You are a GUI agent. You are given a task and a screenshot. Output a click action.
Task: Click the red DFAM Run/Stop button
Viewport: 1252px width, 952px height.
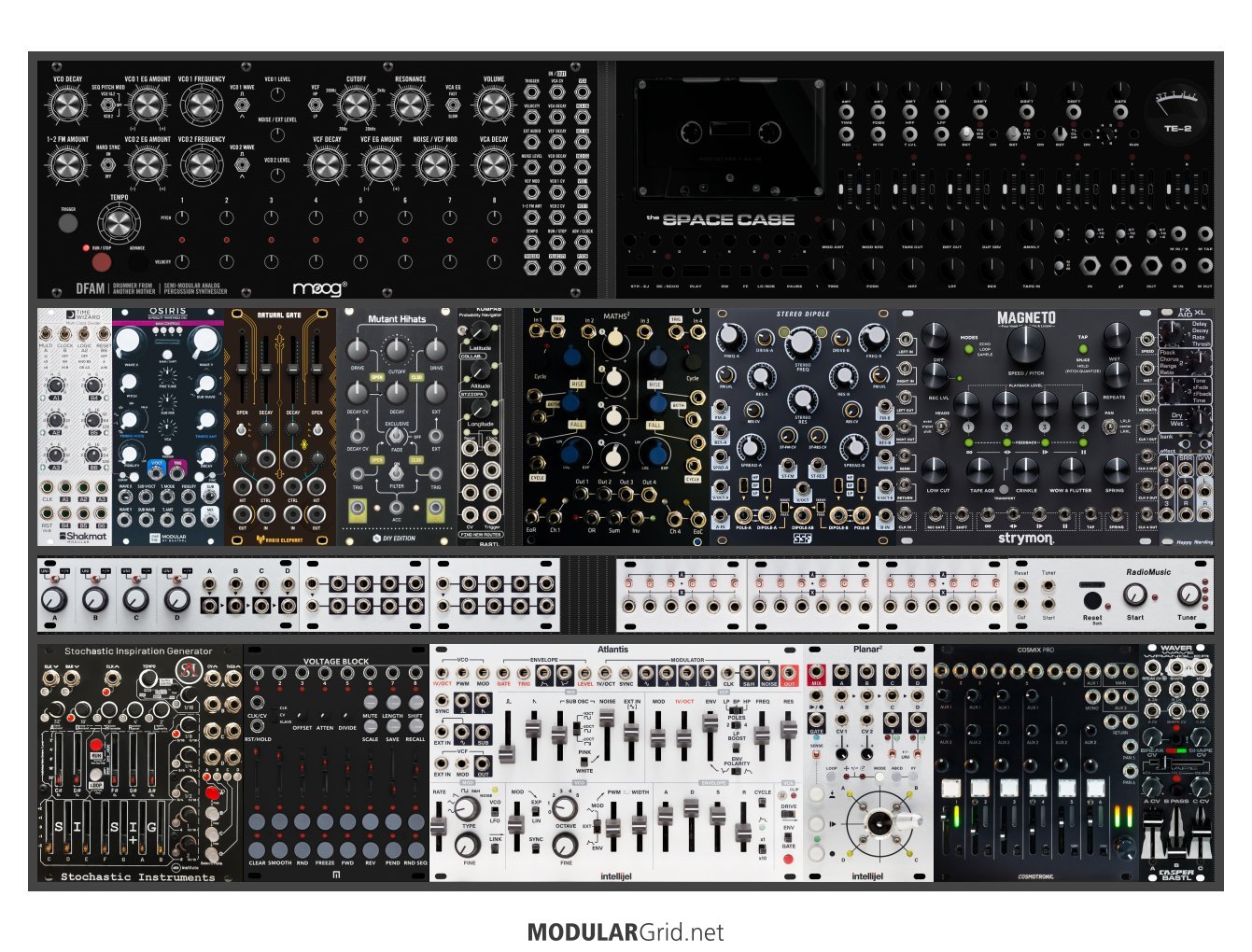pyautogui.click(x=100, y=262)
